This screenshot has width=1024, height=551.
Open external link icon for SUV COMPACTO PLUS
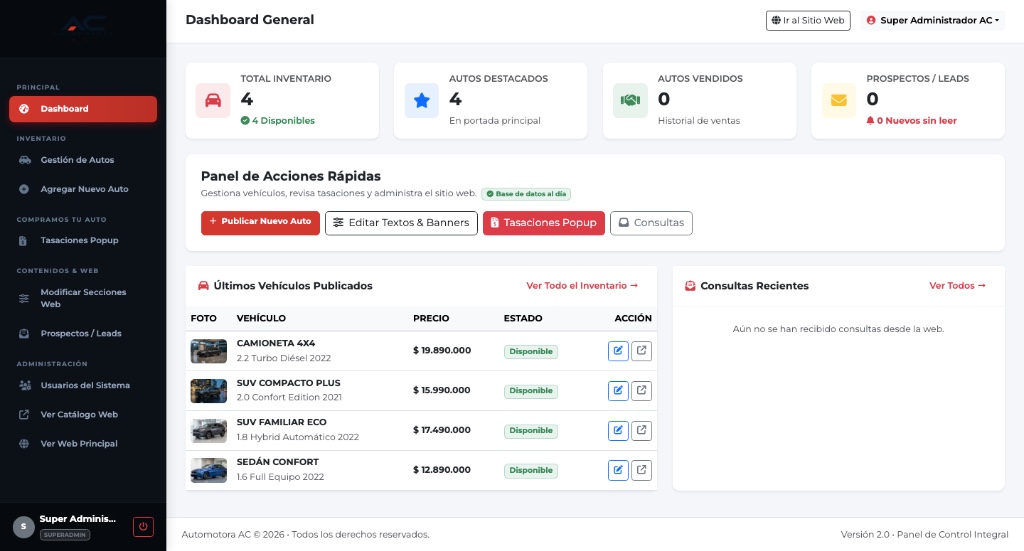(x=641, y=390)
